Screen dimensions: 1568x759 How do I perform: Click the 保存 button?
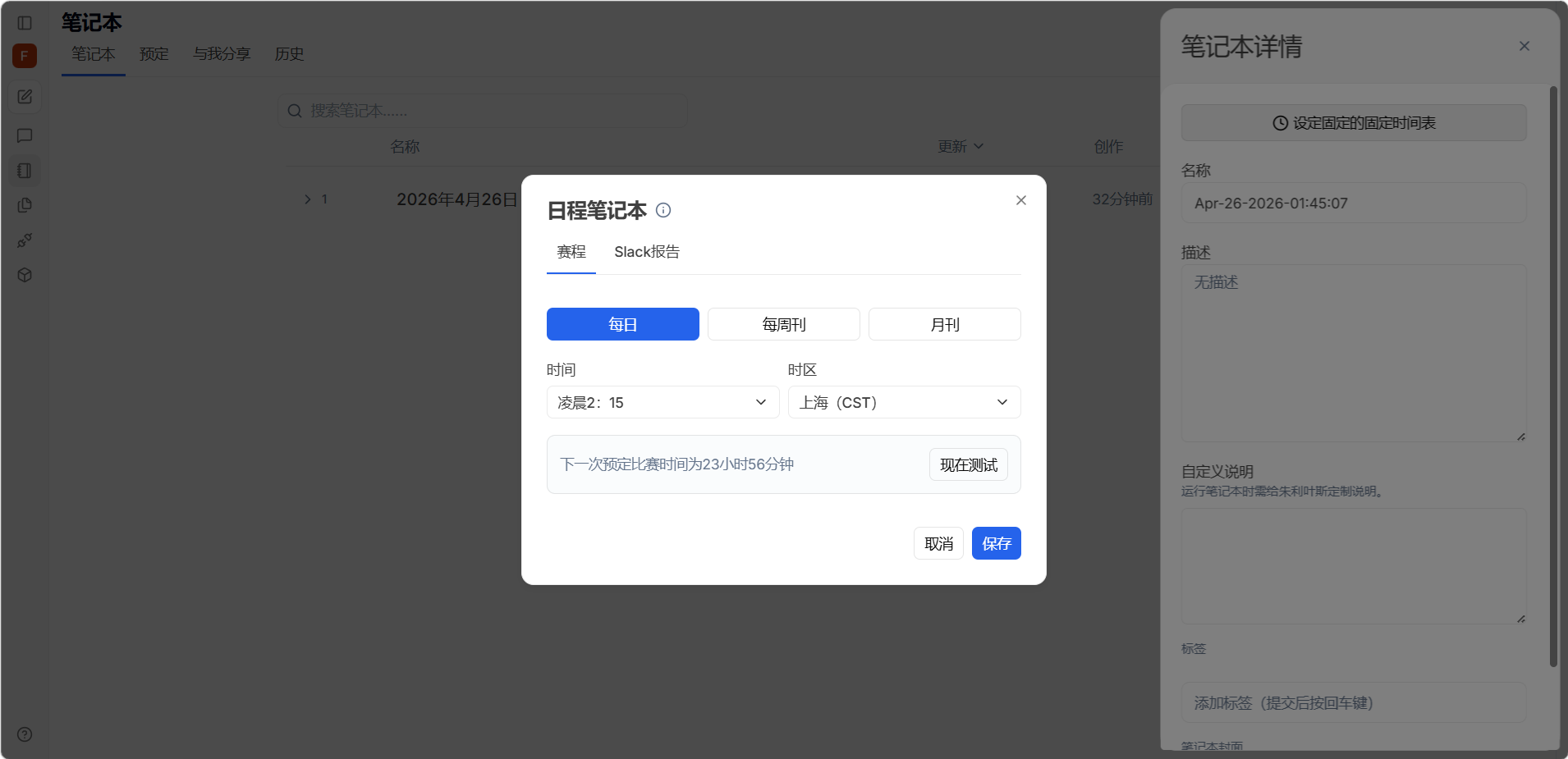[997, 543]
